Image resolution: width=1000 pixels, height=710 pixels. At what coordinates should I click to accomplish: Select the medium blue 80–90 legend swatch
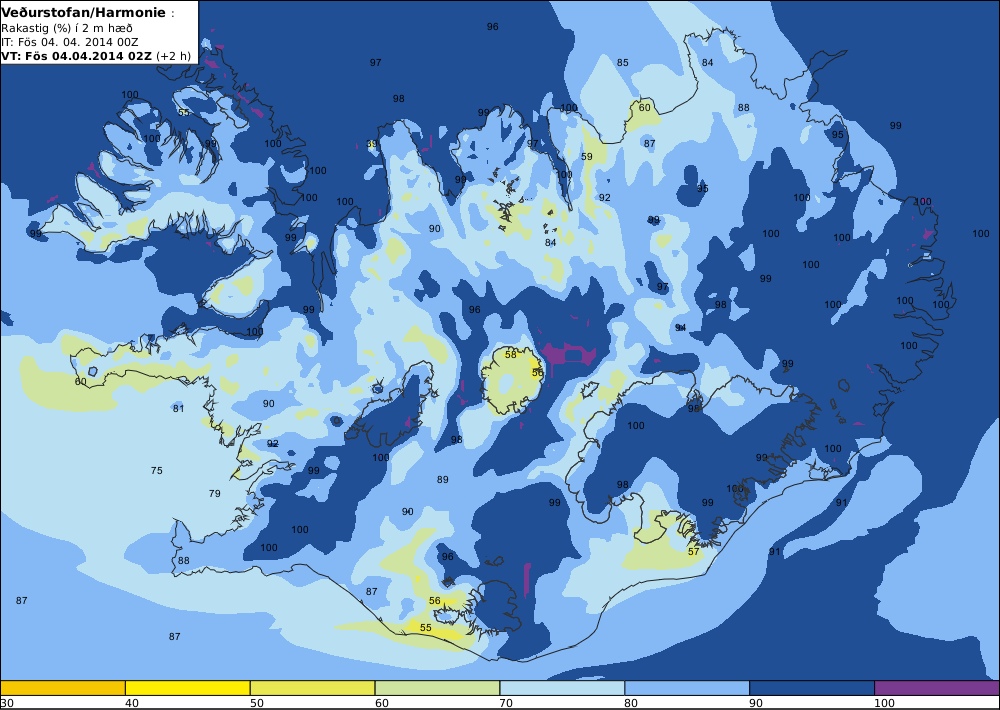[x=687, y=688]
